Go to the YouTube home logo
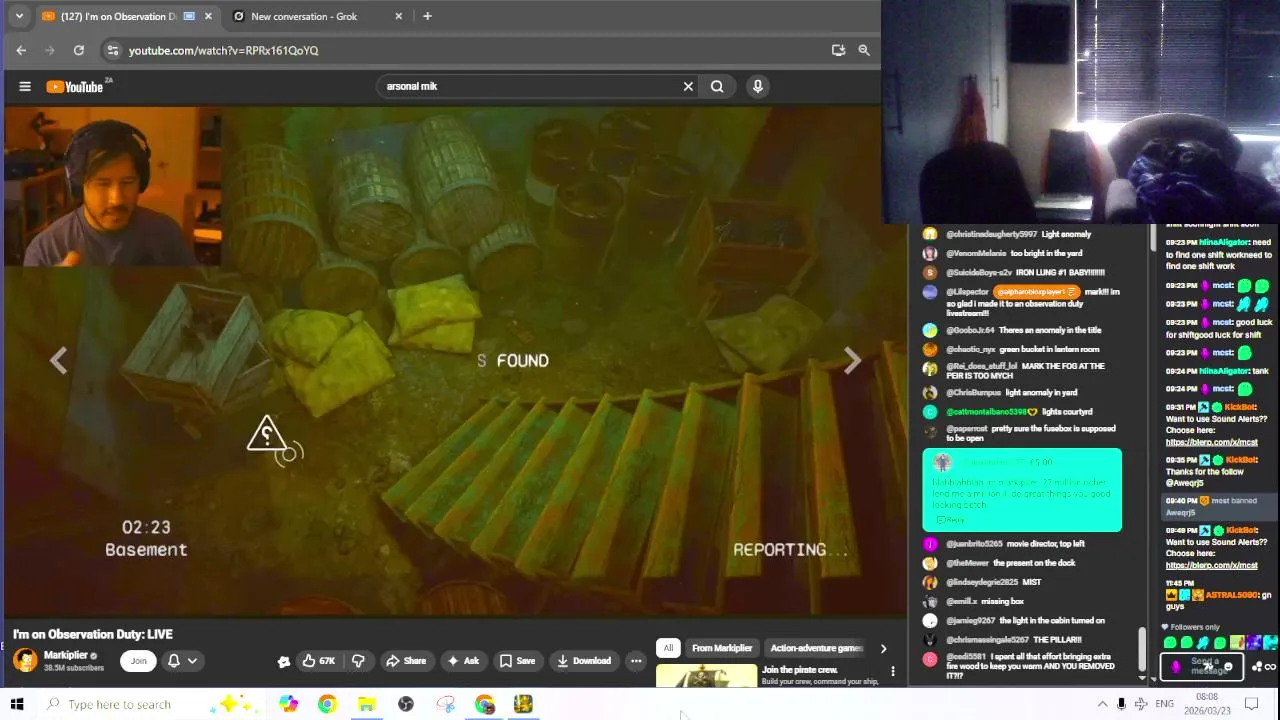 click(74, 86)
